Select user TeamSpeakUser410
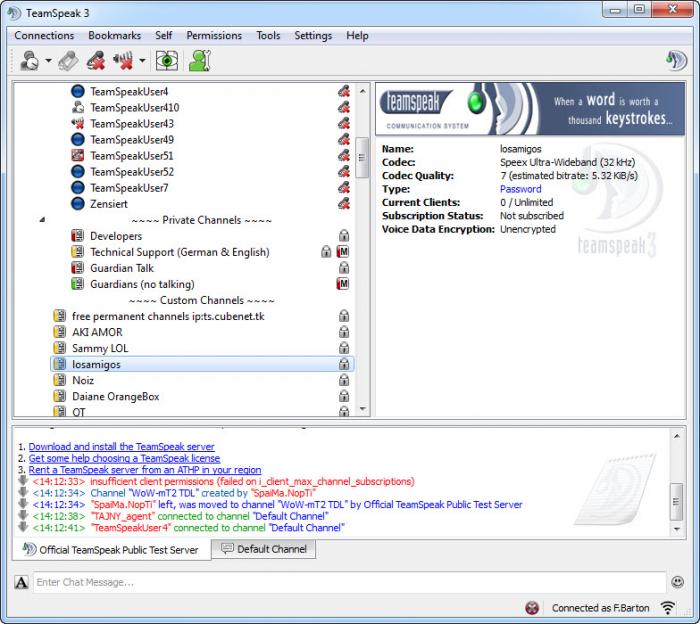The width and height of the screenshot is (700, 624). tap(134, 108)
